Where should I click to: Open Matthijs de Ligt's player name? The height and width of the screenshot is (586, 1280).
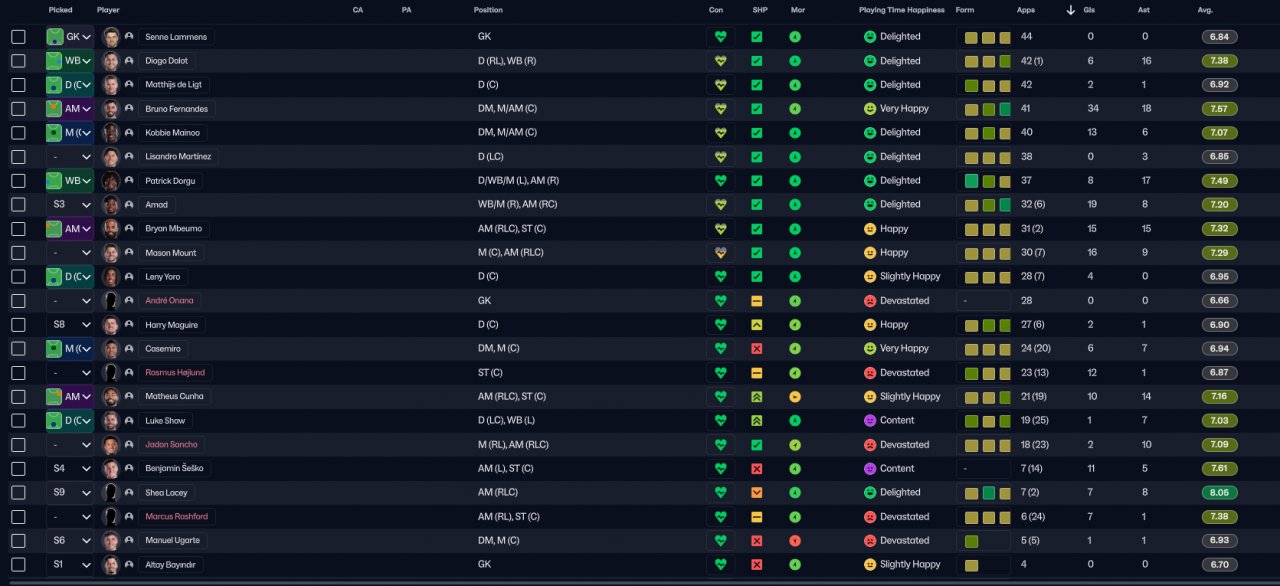pos(173,85)
